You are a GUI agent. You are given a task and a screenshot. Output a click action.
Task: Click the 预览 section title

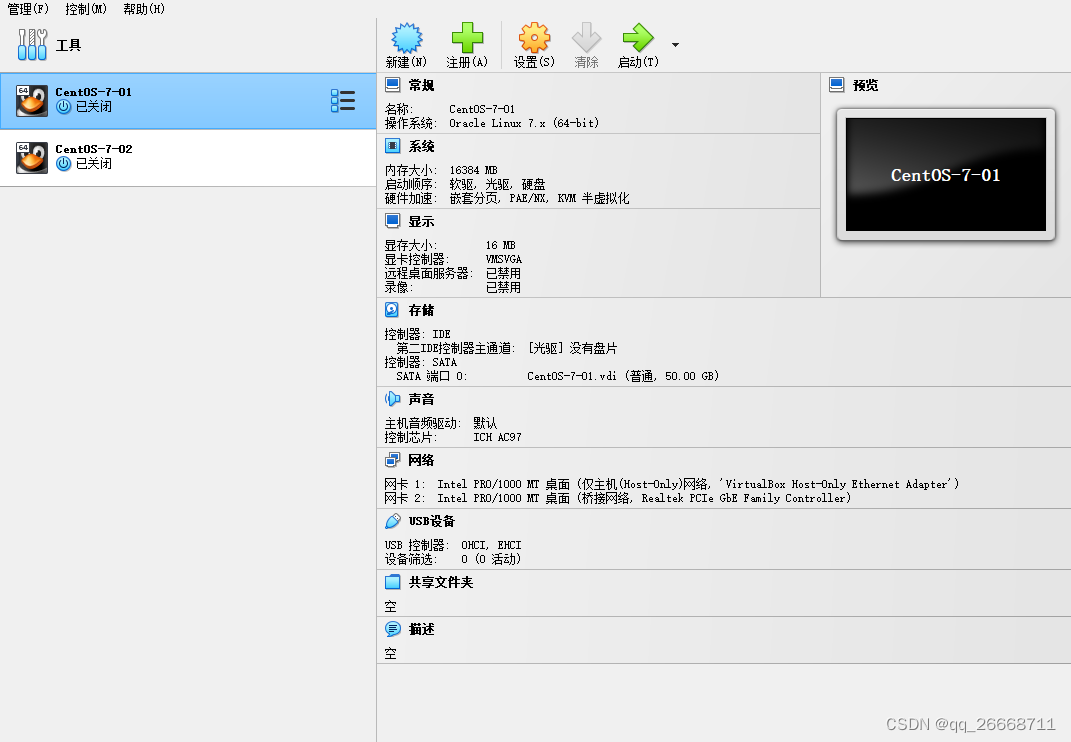point(865,85)
